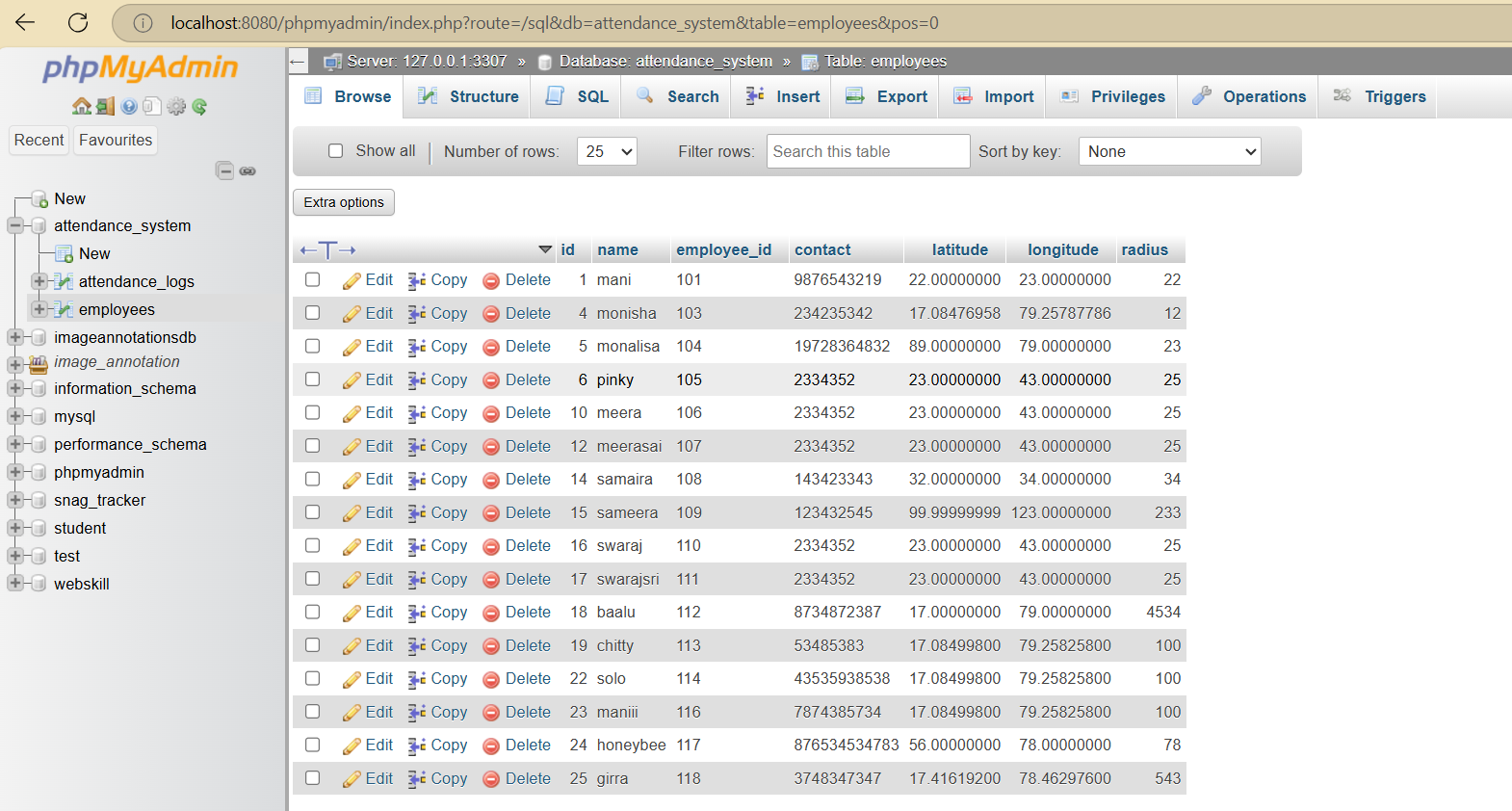Click the reload navigation panel green icon
This screenshot has height=811, width=1512.
tap(199, 106)
